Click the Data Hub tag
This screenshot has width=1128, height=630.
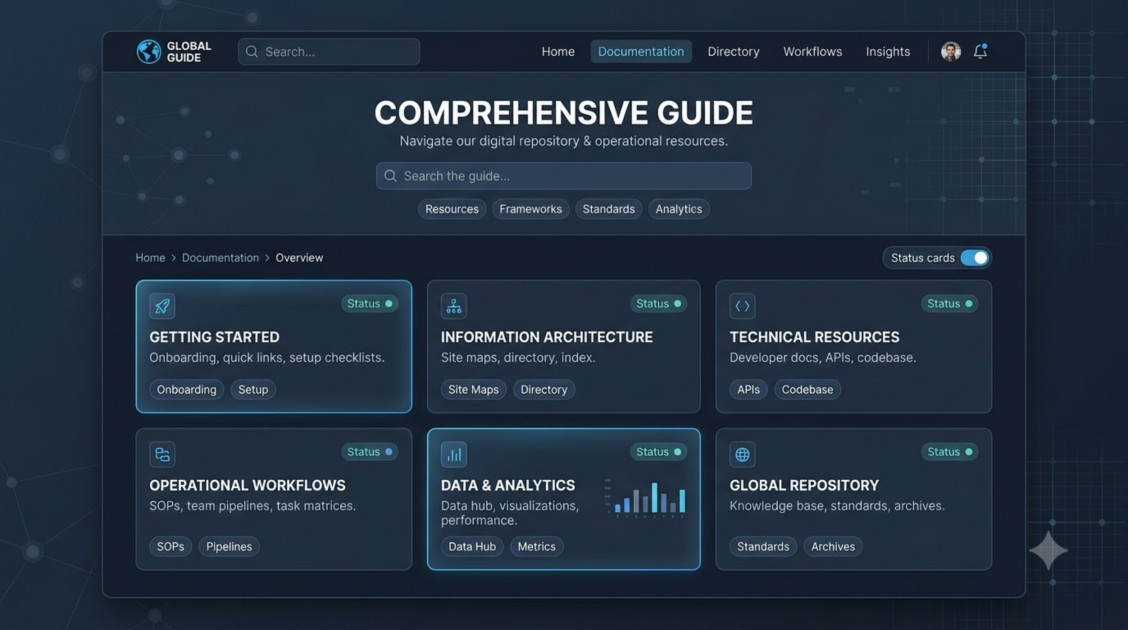coord(472,547)
